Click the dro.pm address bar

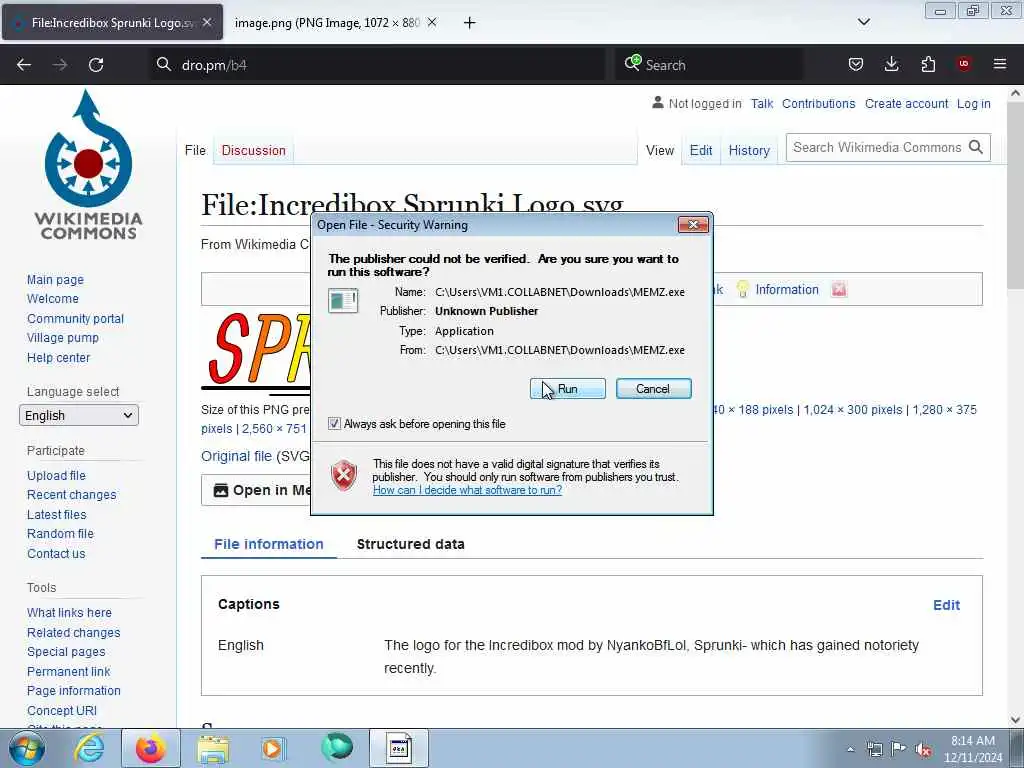coord(379,65)
